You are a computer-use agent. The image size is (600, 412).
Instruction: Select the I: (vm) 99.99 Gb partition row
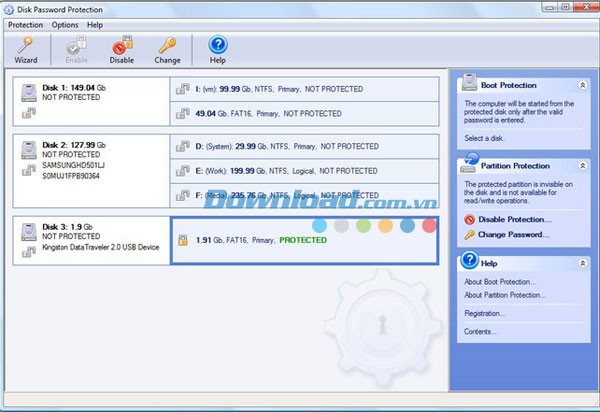point(304,89)
